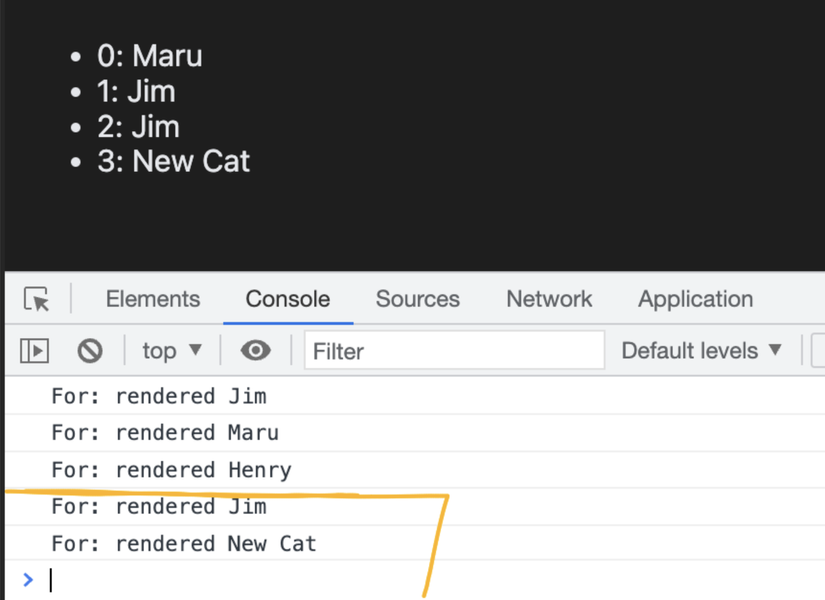Viewport: 825px width, 600px height.
Task: Open the Application tab
Action: pyautogui.click(x=695, y=299)
